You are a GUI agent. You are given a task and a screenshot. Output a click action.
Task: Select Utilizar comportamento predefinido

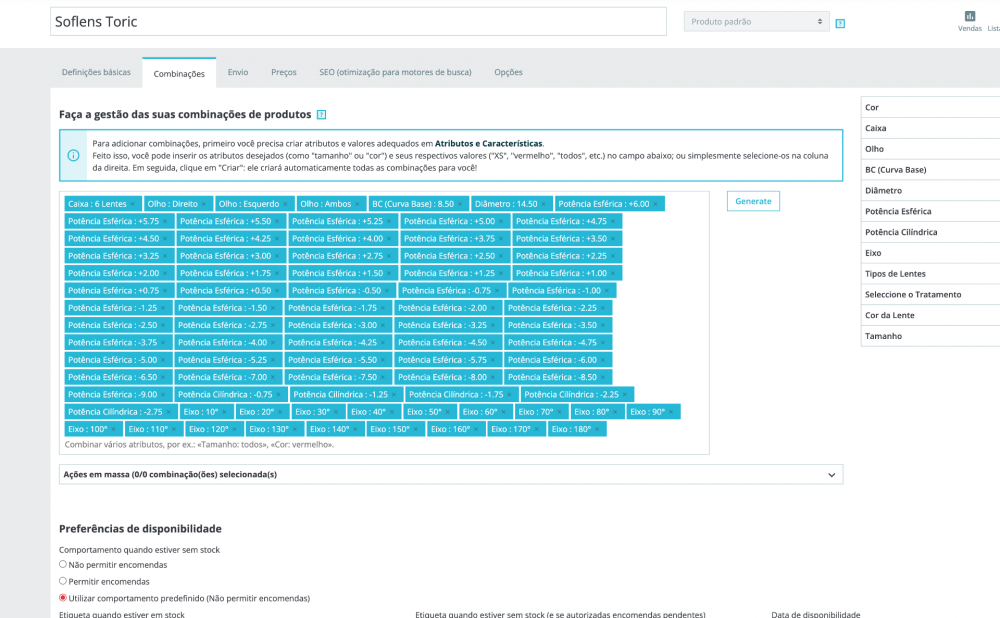tap(62, 598)
